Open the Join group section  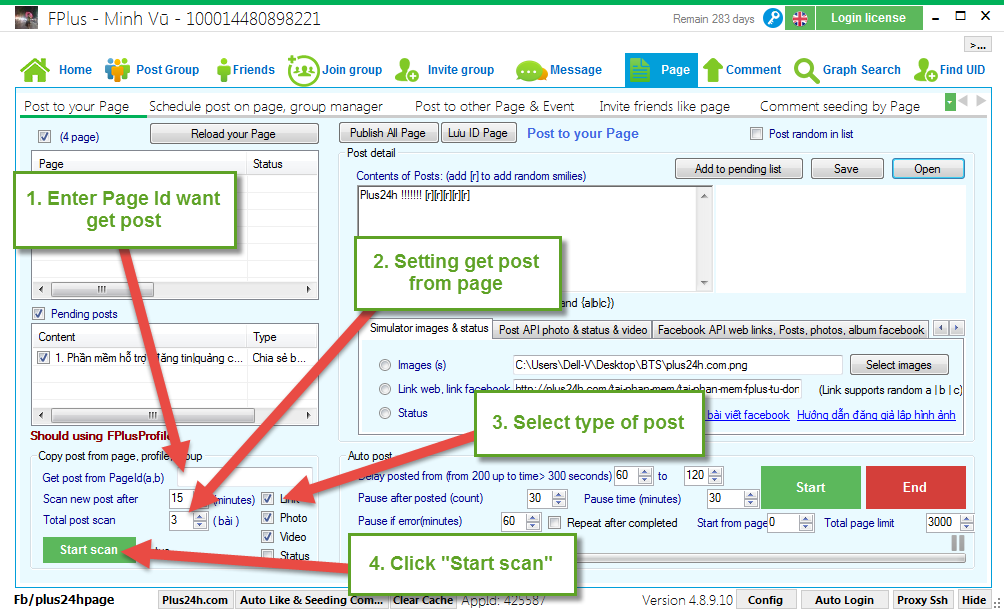click(x=335, y=70)
